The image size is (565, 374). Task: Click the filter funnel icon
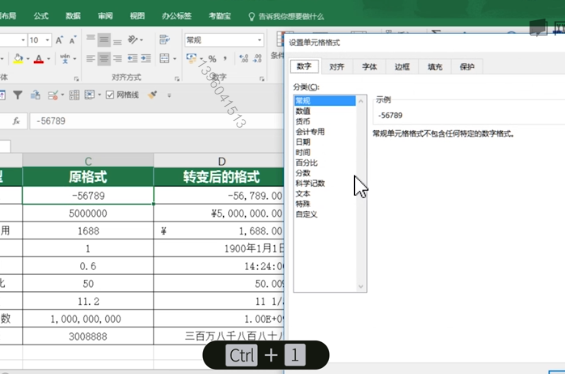coord(18,95)
